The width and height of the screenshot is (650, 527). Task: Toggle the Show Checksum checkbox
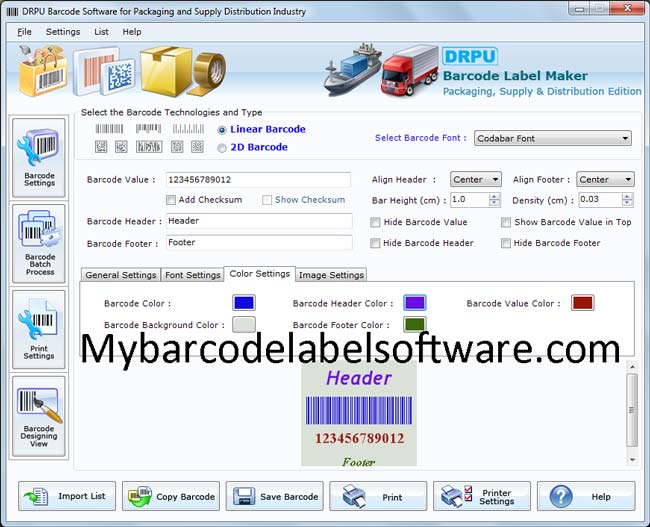(x=267, y=200)
